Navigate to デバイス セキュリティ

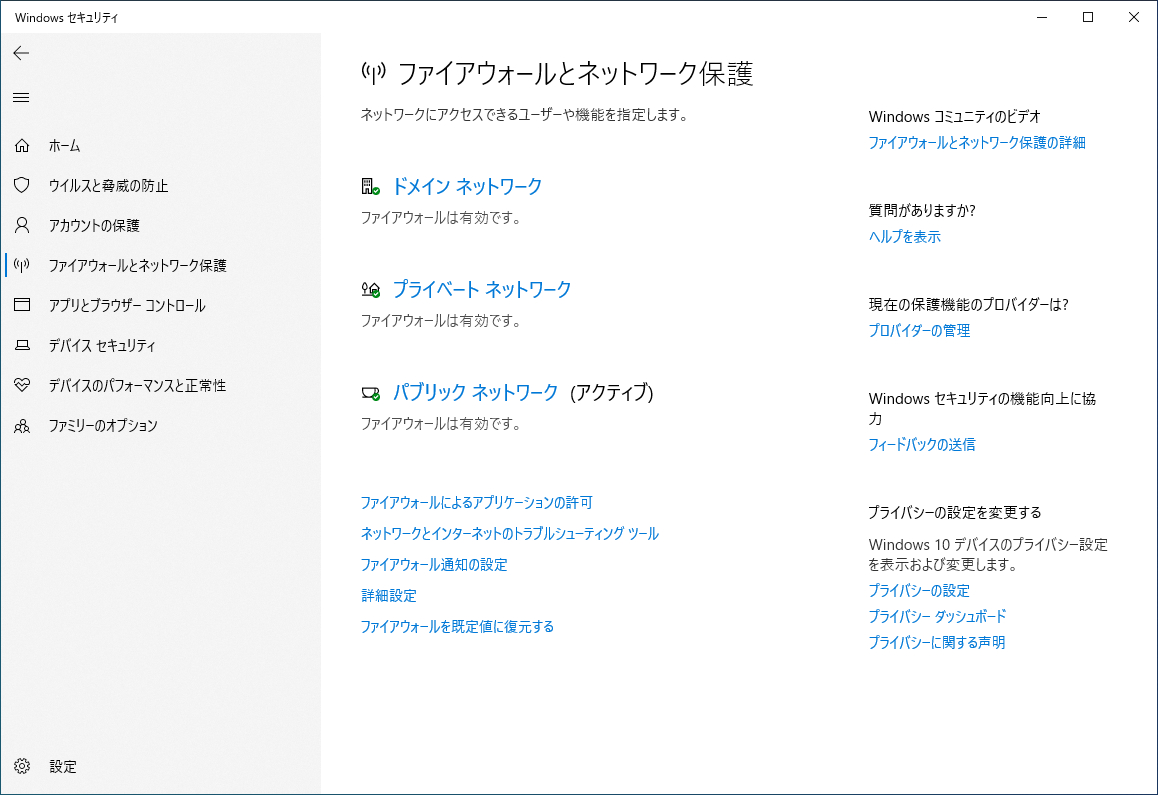[x=102, y=346]
